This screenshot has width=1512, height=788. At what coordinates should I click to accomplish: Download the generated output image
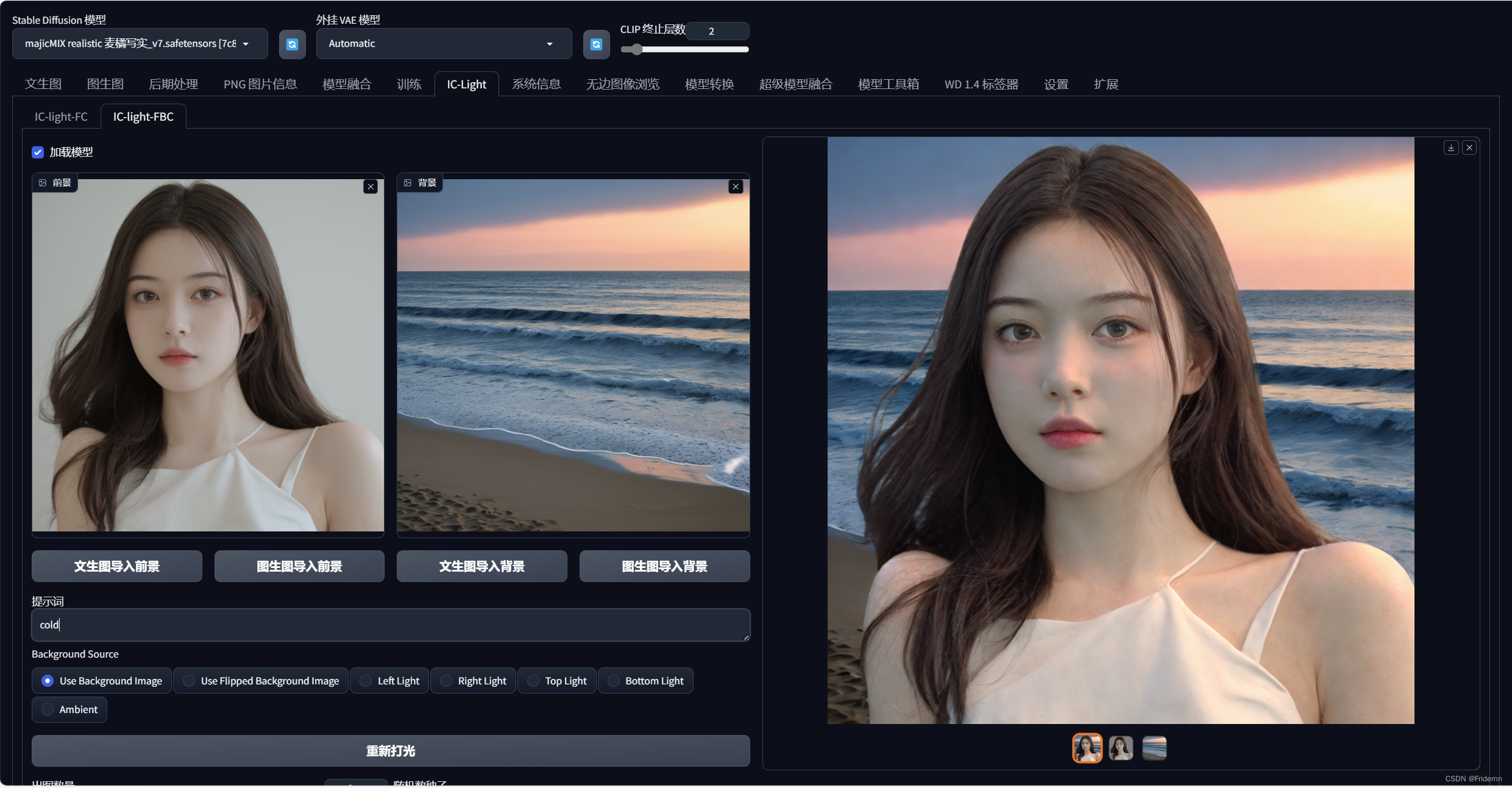click(1451, 147)
